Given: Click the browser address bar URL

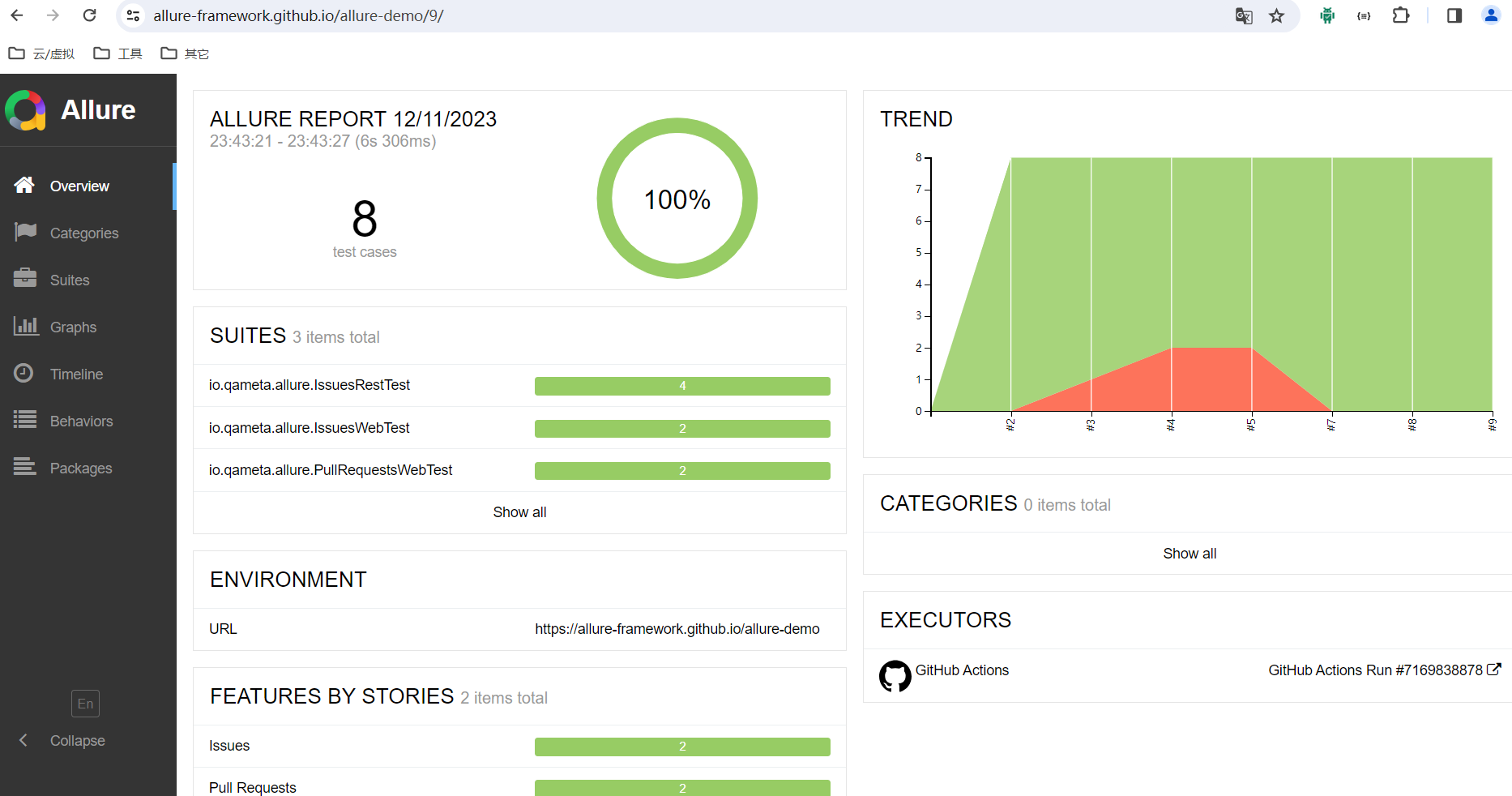Looking at the screenshot, I should click(298, 15).
